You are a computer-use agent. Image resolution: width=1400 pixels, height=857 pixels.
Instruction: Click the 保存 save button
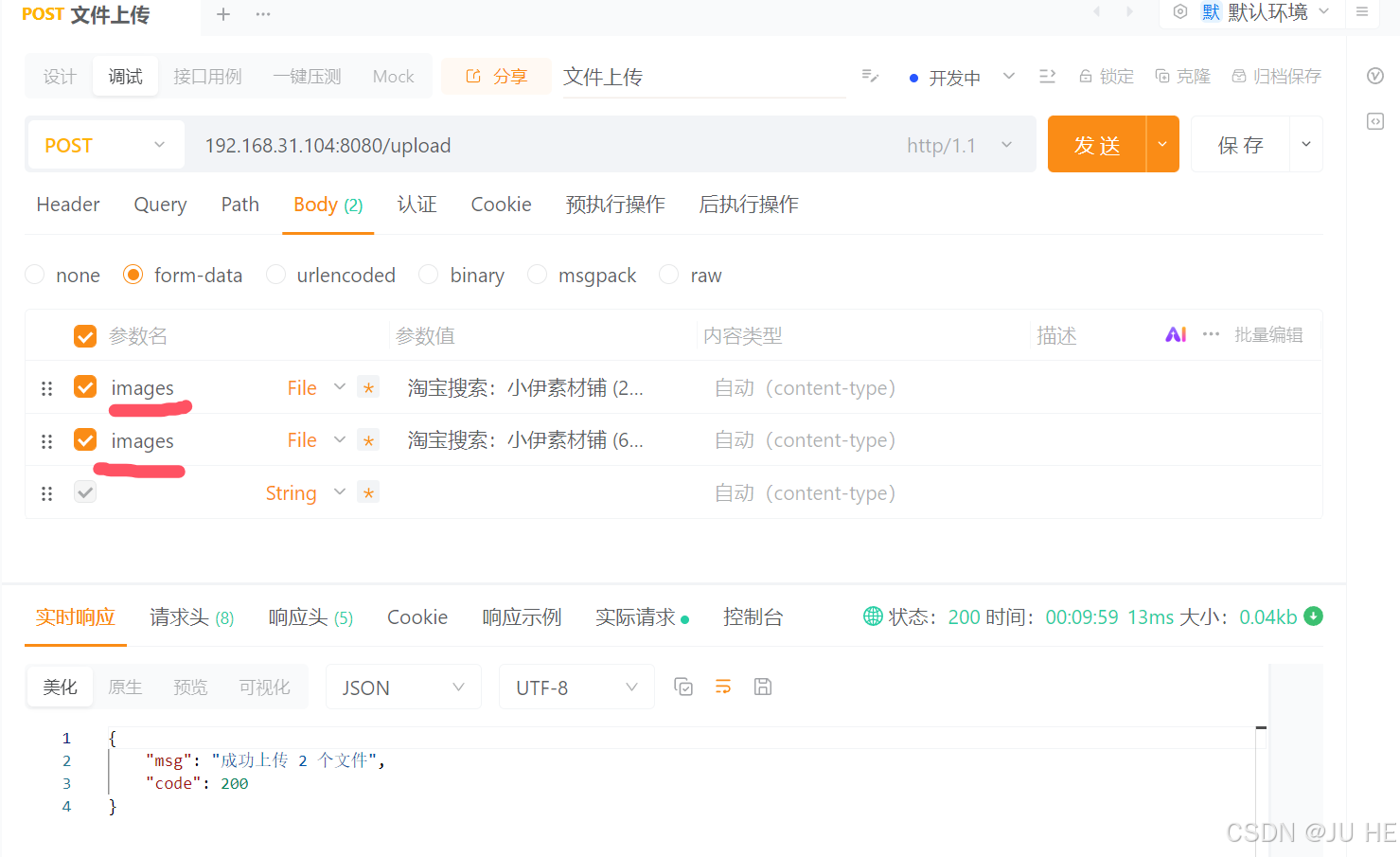(x=1241, y=144)
